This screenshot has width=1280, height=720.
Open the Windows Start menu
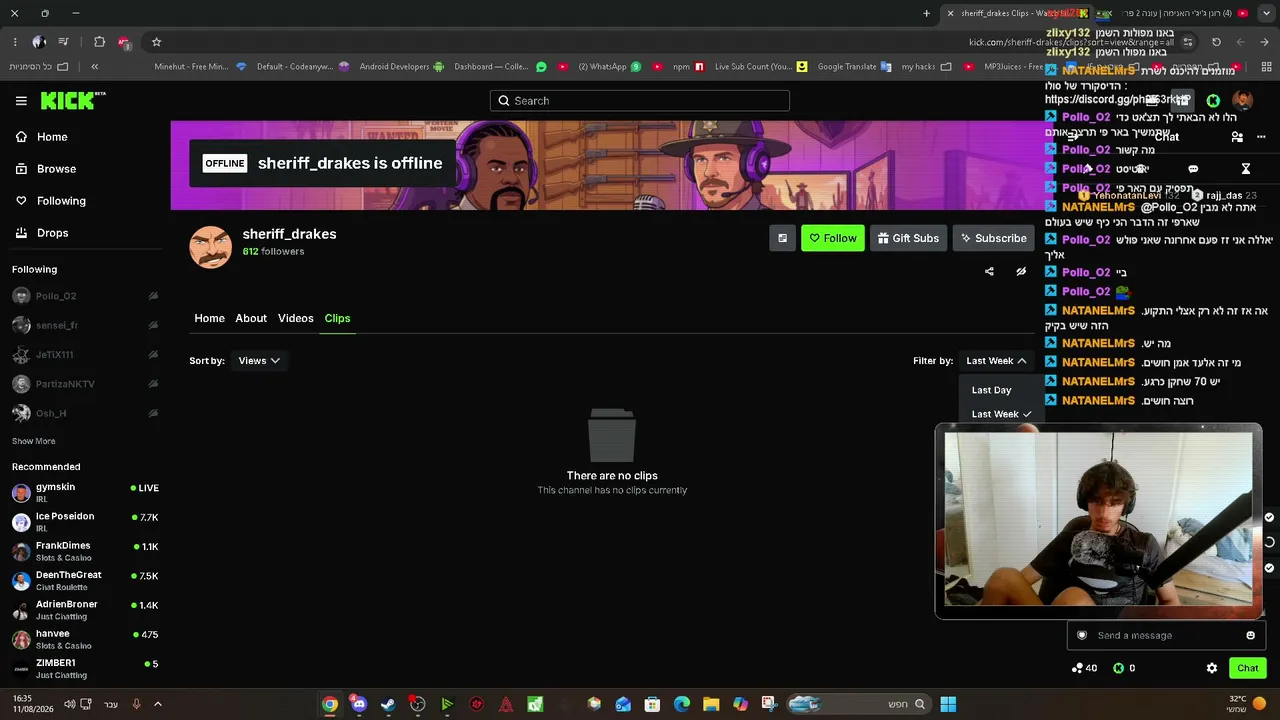[x=948, y=704]
